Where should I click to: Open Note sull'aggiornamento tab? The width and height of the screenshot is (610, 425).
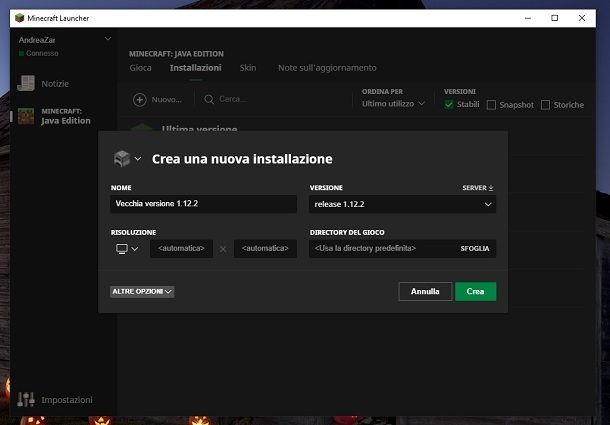327,68
